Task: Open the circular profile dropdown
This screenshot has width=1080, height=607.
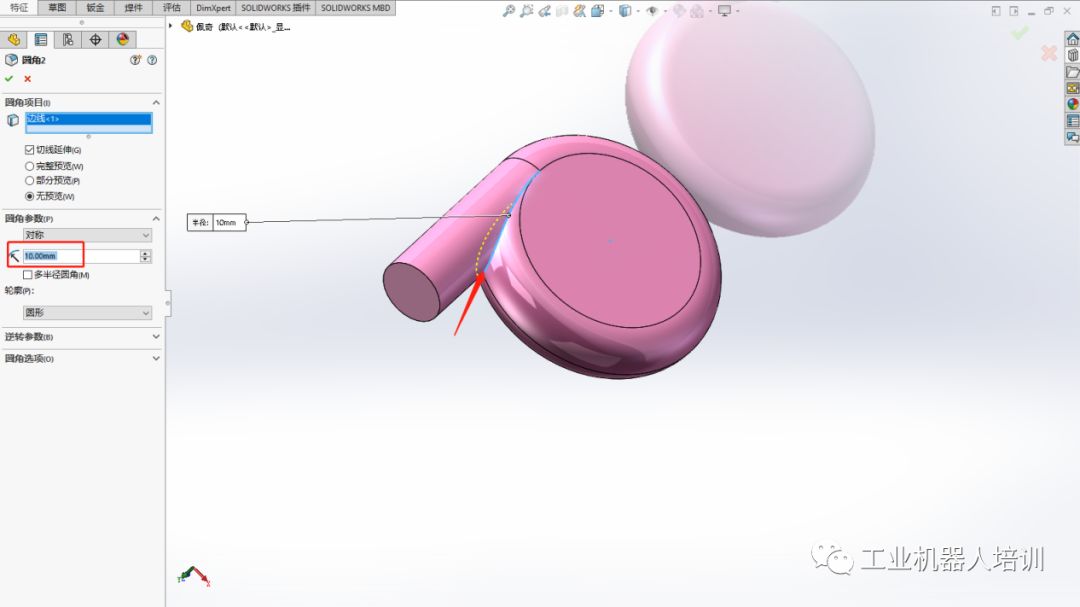Action: tap(88, 313)
